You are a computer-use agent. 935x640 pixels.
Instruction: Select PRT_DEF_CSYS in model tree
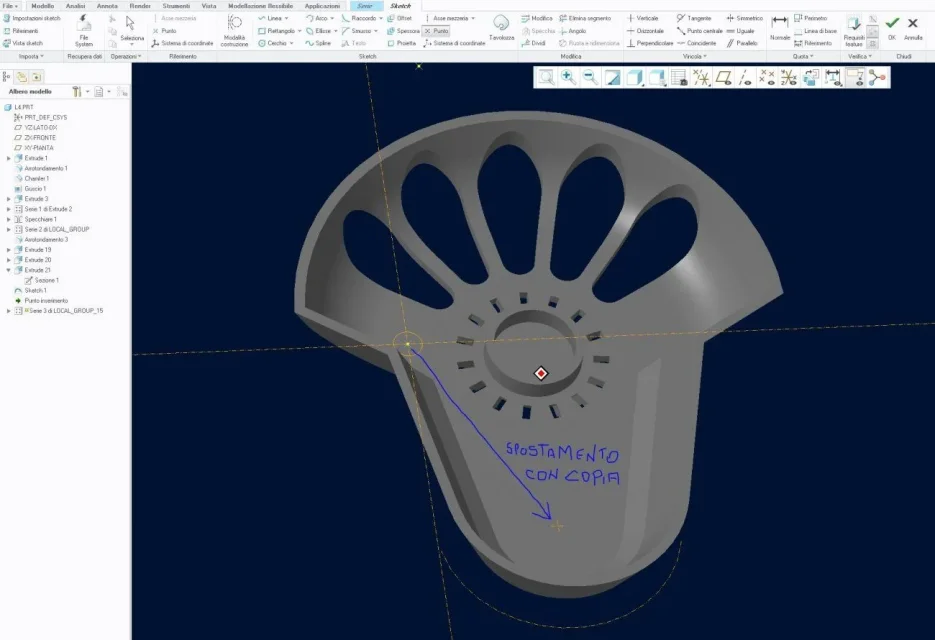click(41, 118)
